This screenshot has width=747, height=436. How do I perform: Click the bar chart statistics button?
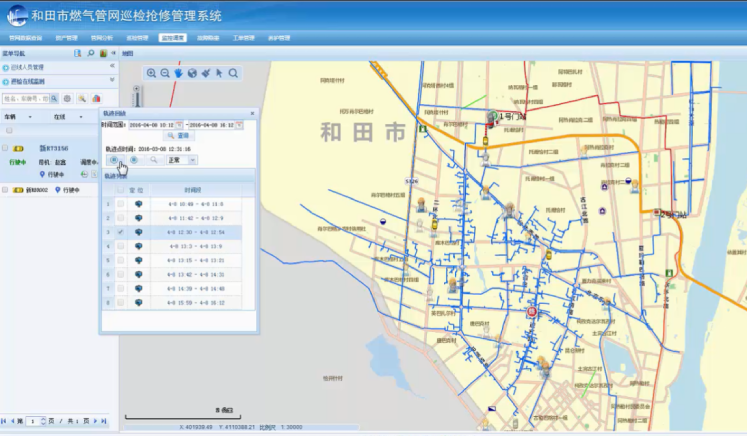pos(96,99)
